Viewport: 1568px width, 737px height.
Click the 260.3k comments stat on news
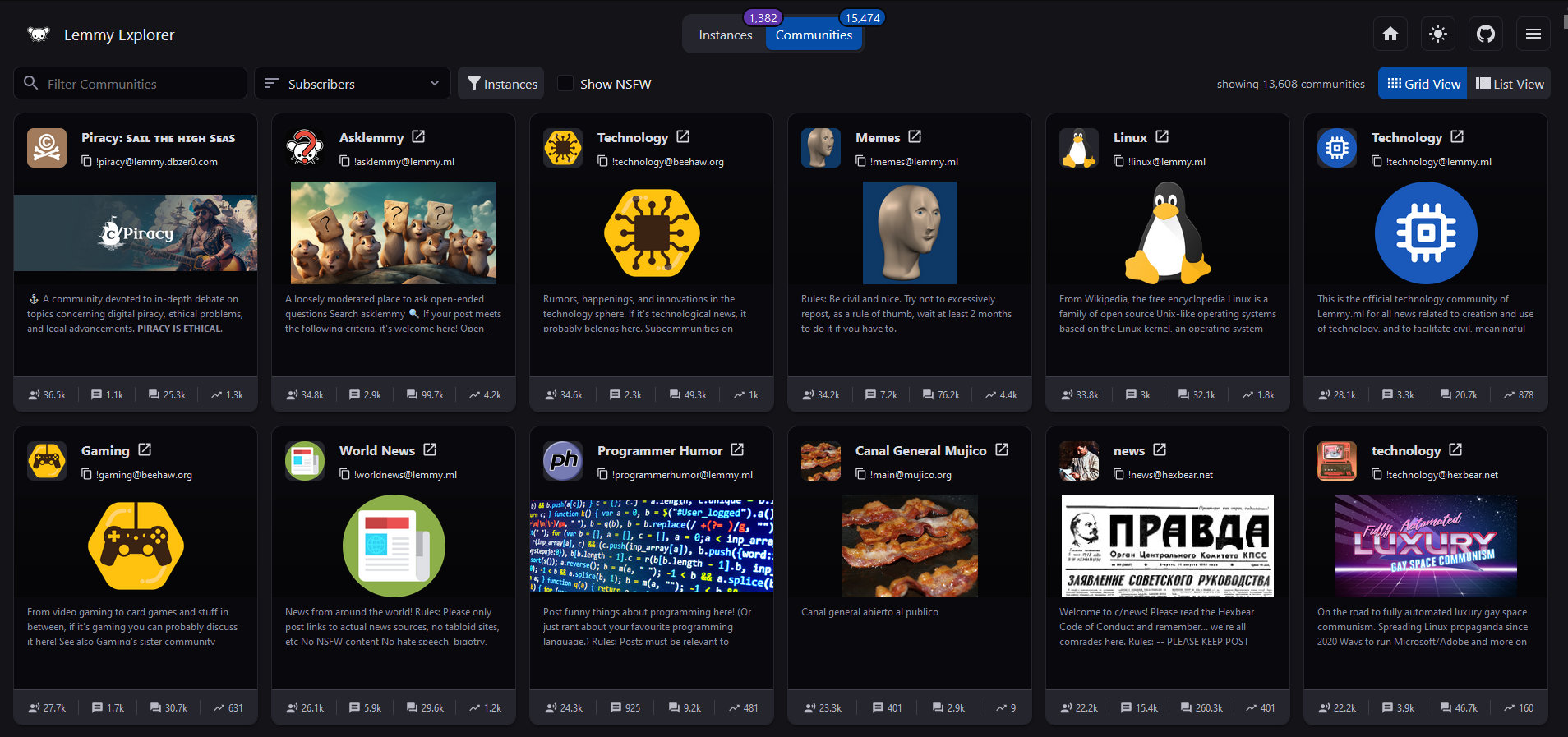pos(1201,707)
